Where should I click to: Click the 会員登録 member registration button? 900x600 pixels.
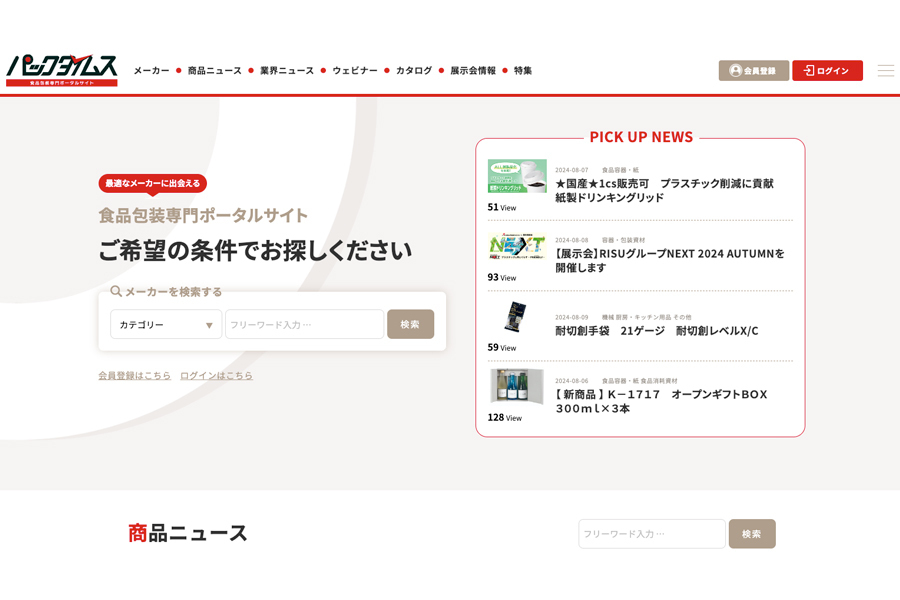point(753,71)
